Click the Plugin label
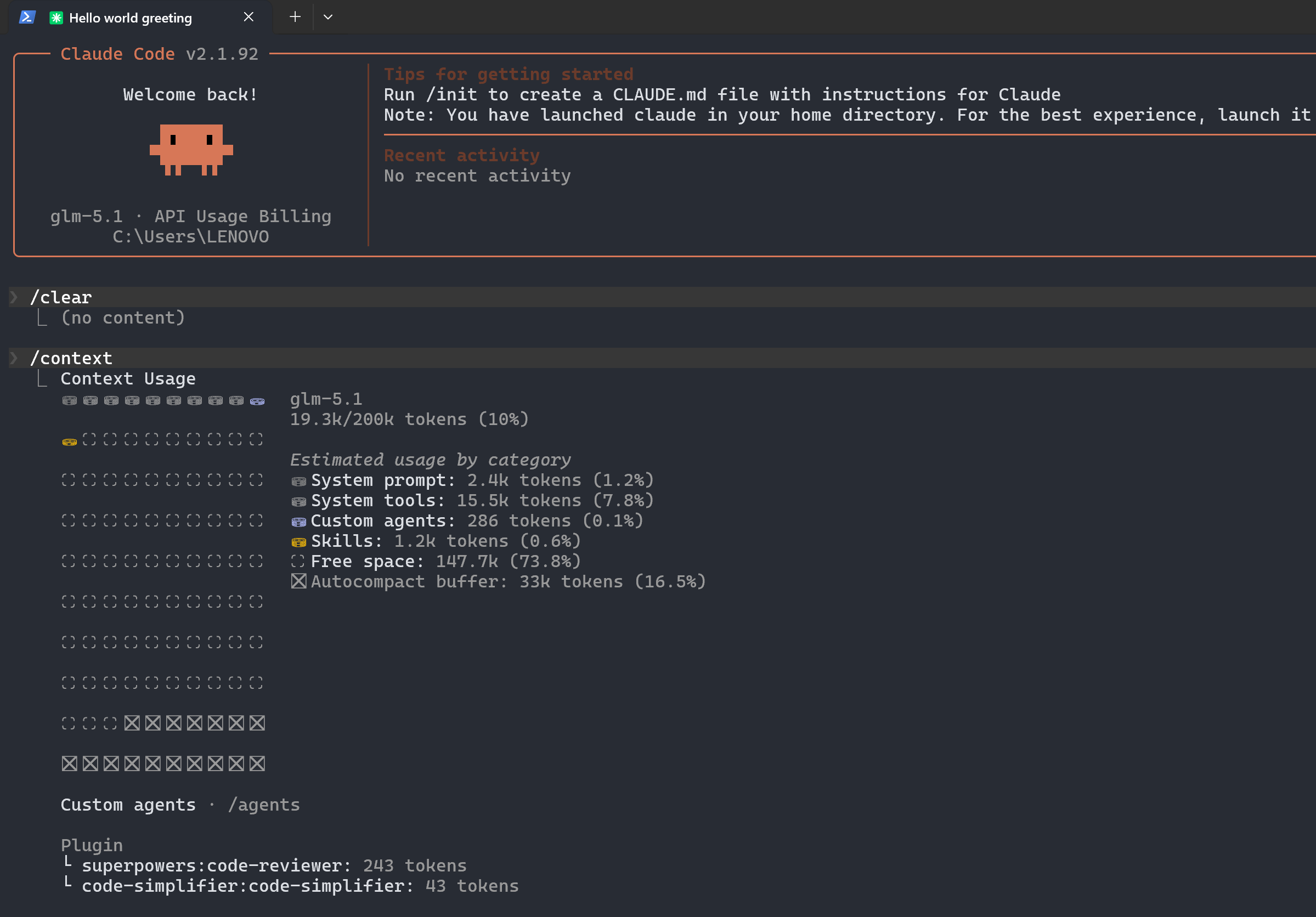1316x917 pixels. coord(92,845)
